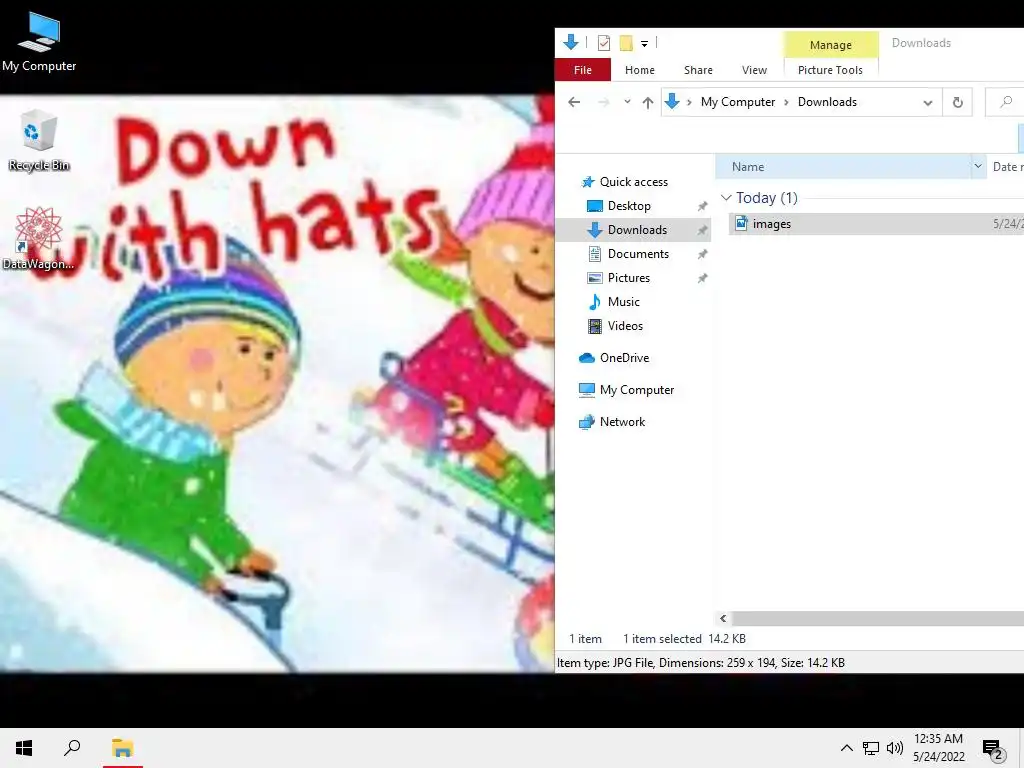Viewport: 1024px width, 768px height.
Task: Click the New Folder icon in quick access toolbar
Action: click(x=626, y=43)
